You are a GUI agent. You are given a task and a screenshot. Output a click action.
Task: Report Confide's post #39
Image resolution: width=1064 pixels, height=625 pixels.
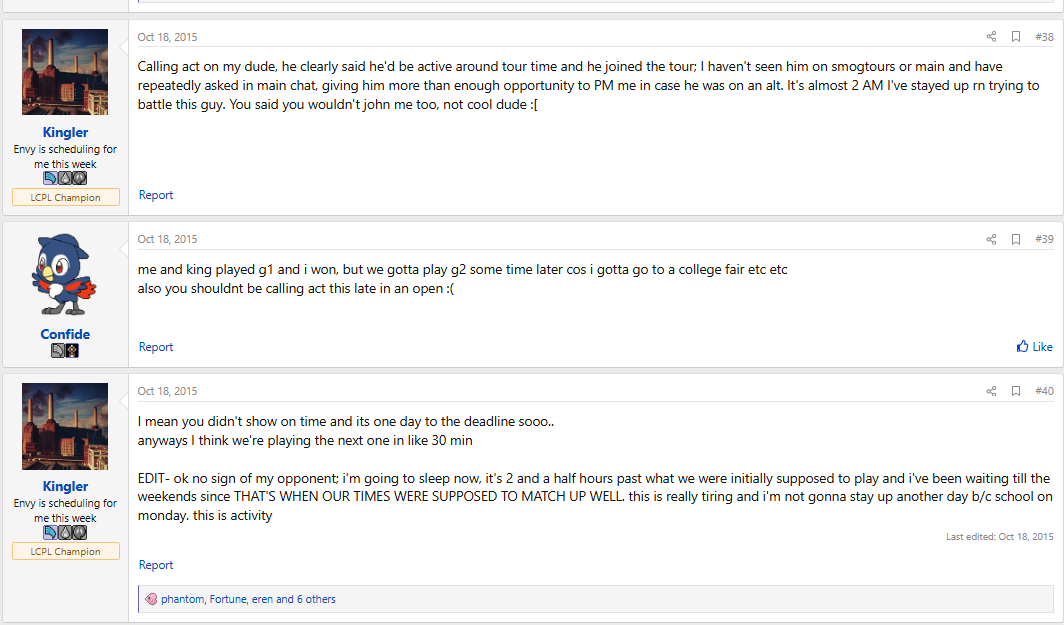[156, 347]
